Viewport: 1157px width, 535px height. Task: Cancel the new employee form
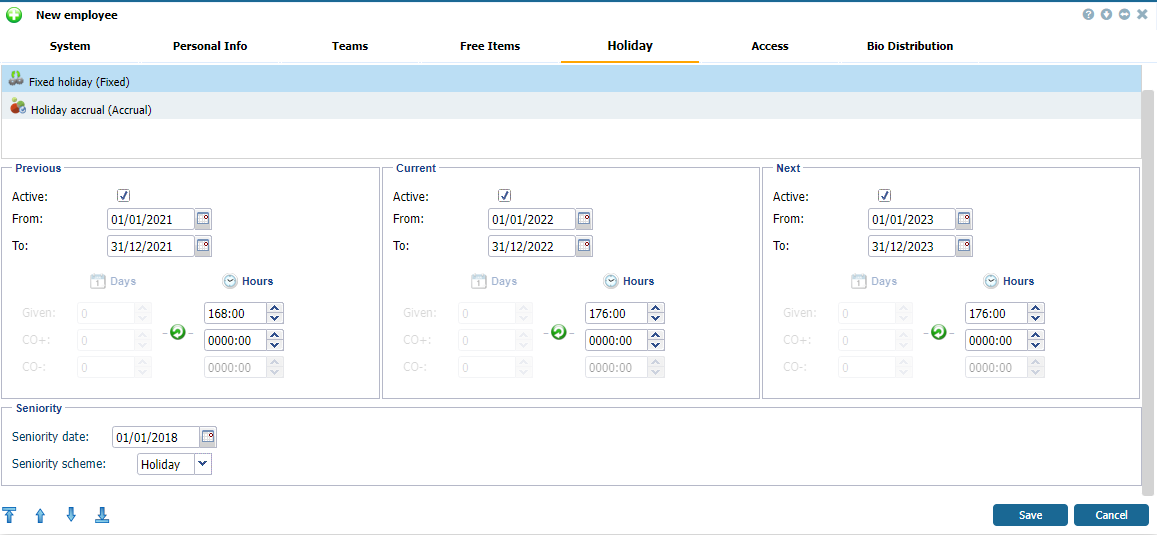pos(1111,515)
